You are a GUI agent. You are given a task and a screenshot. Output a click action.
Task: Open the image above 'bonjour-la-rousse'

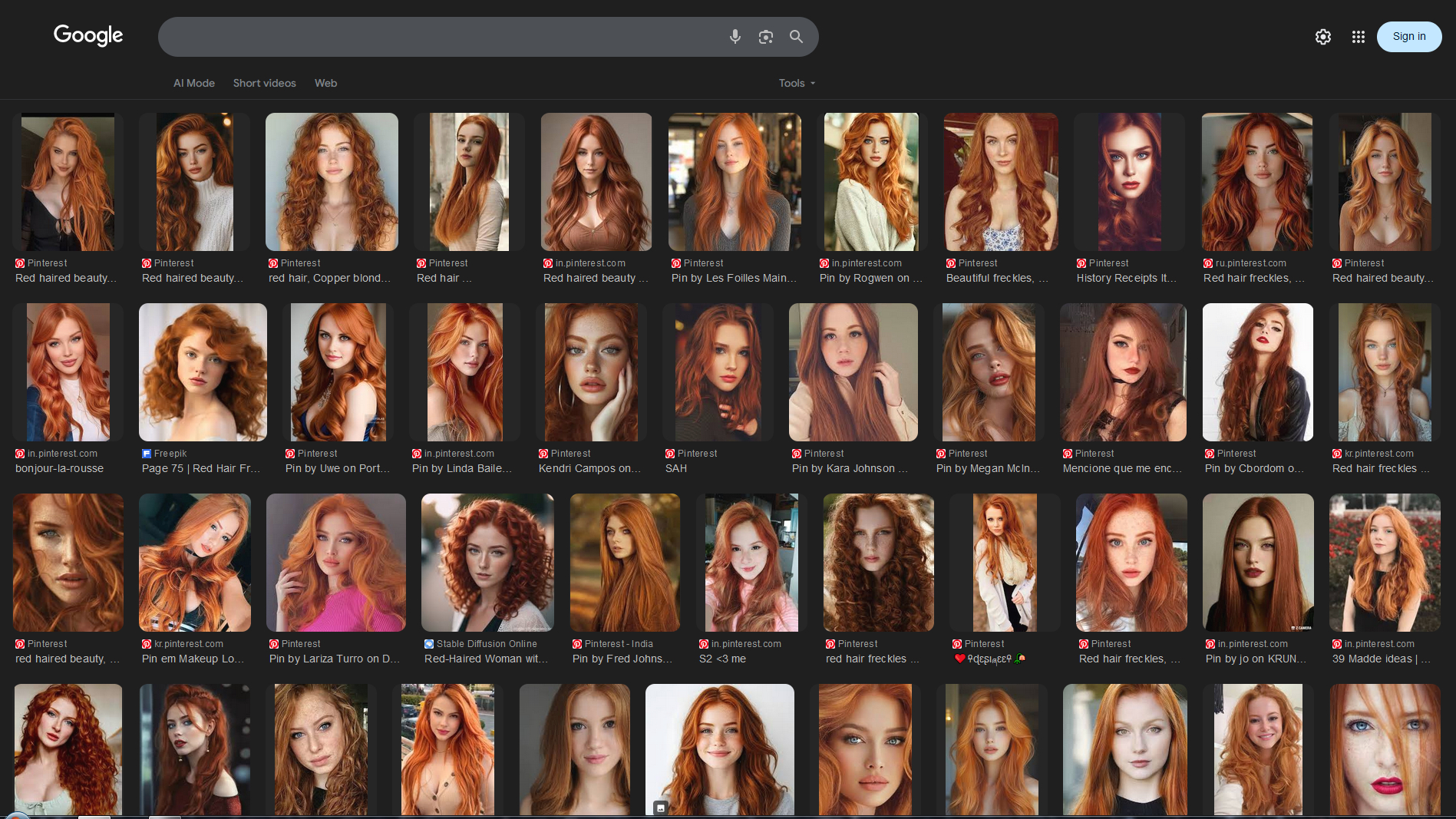coord(68,372)
